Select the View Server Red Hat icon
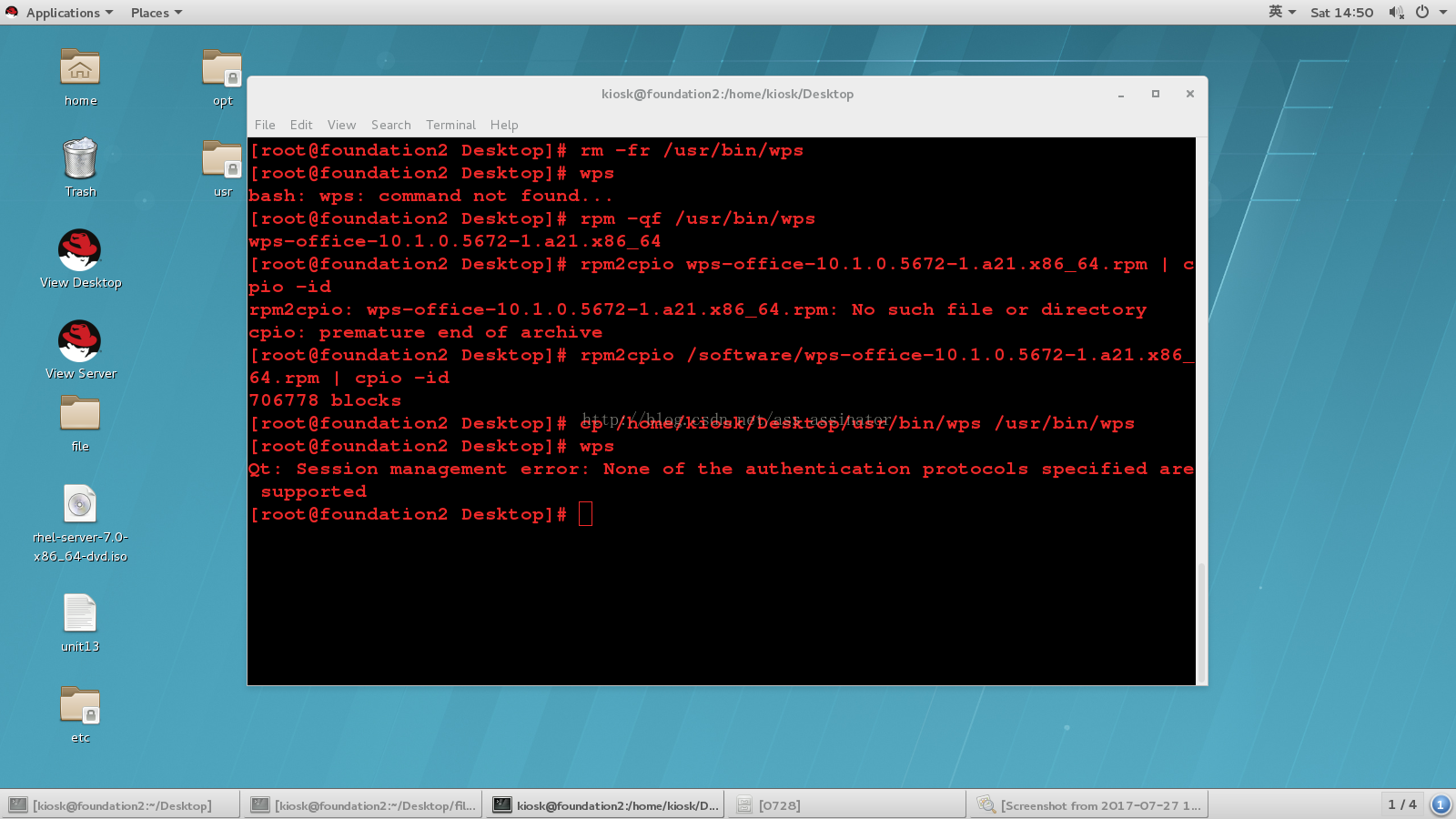The height and width of the screenshot is (819, 1456). [80, 341]
